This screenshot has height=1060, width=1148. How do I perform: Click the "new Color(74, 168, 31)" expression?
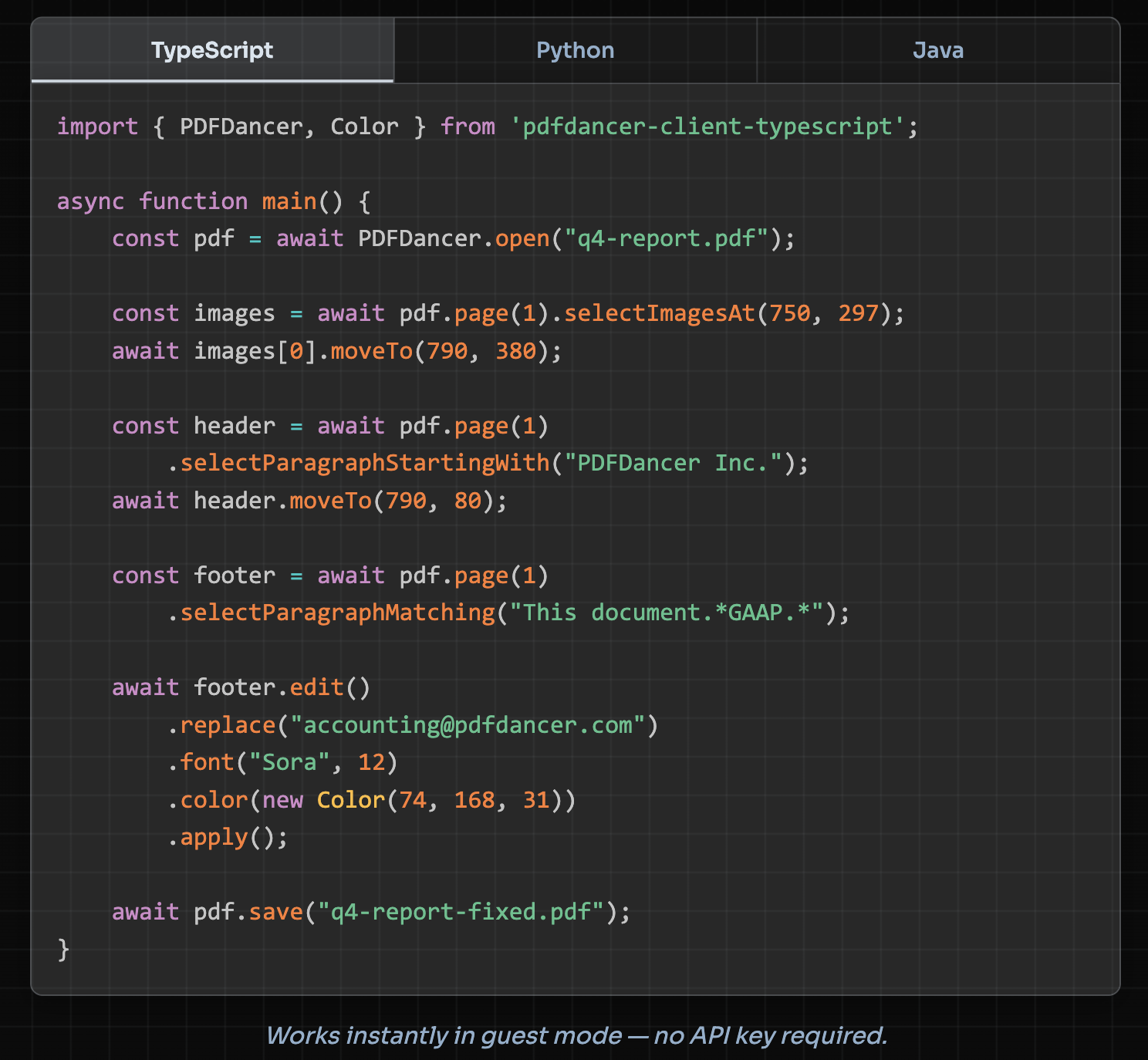[413, 801]
